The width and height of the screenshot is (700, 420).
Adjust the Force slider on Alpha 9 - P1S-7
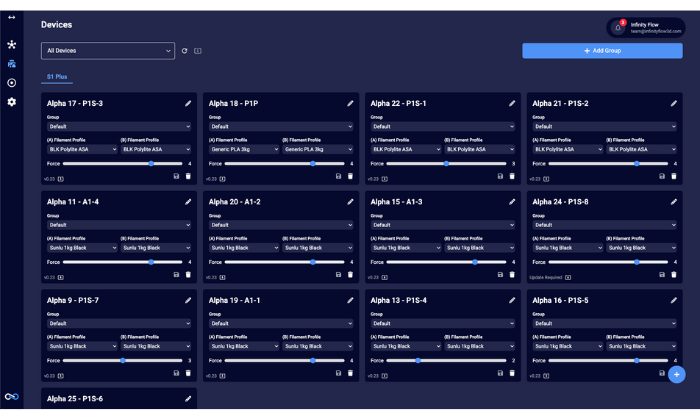[123, 361]
